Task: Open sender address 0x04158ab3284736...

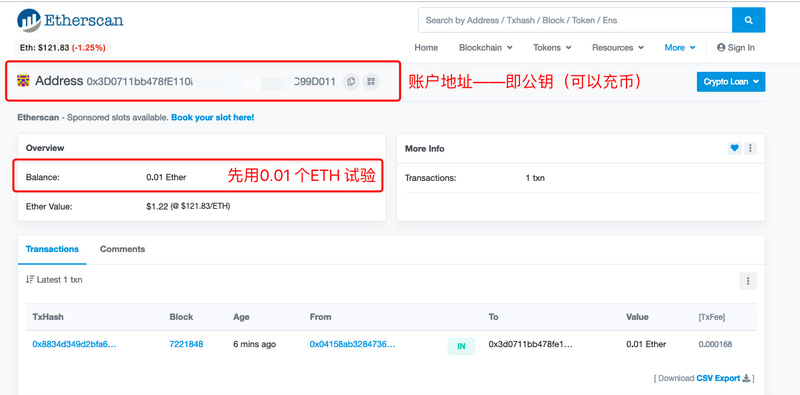Action: click(x=352, y=344)
